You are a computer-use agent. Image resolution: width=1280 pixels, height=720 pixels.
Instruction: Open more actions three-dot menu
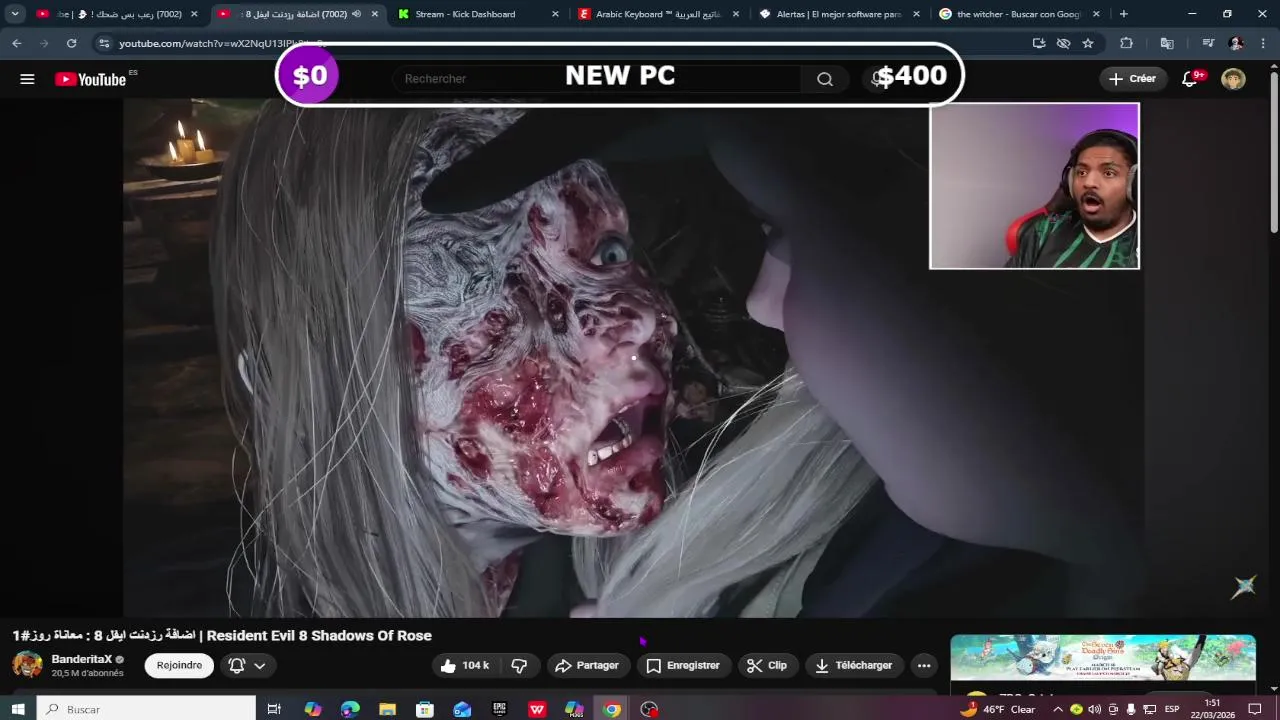click(x=924, y=665)
